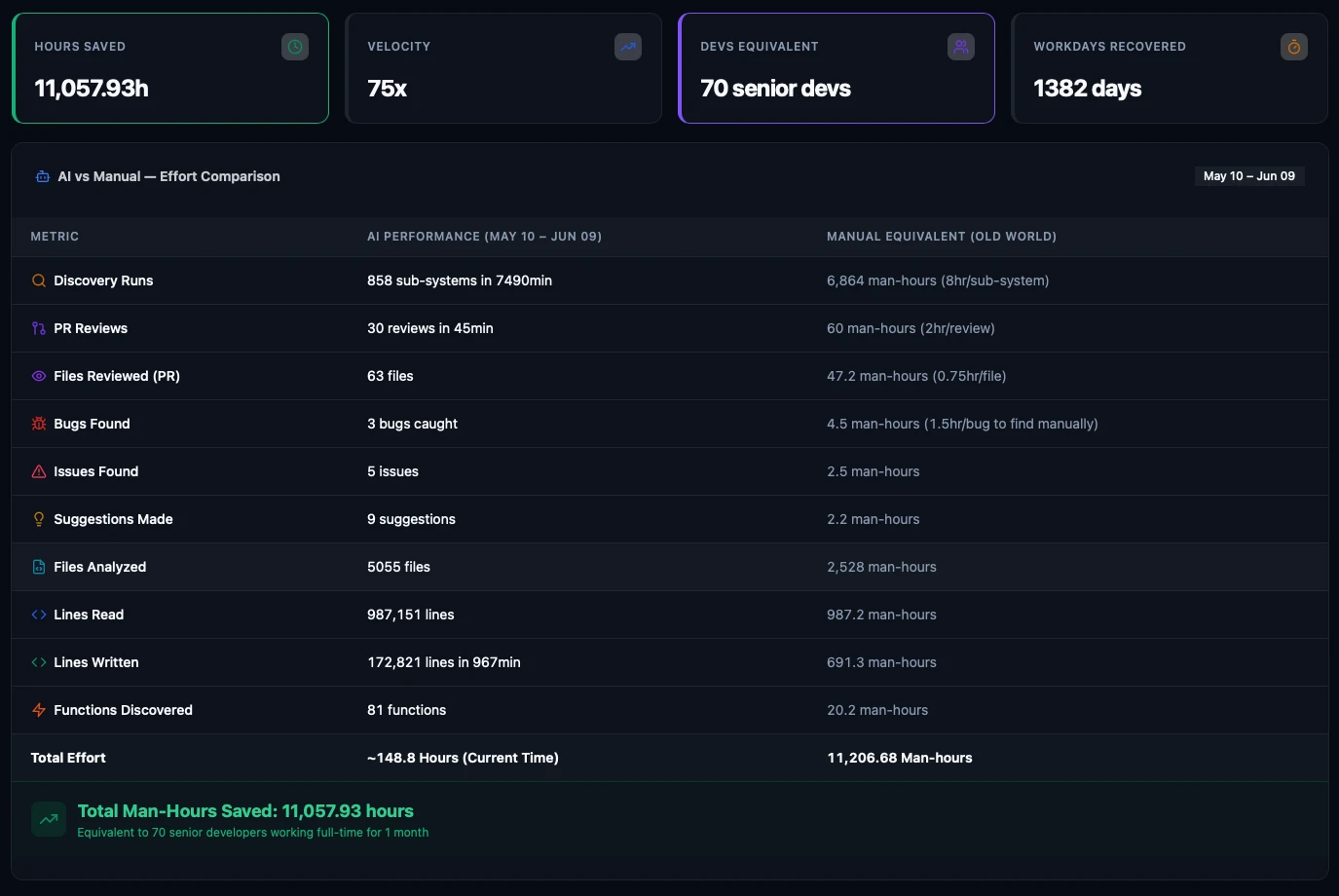Viewport: 1339px width, 896px height.
Task: Click '30 reviews in 45min' cell
Action: tap(430, 328)
